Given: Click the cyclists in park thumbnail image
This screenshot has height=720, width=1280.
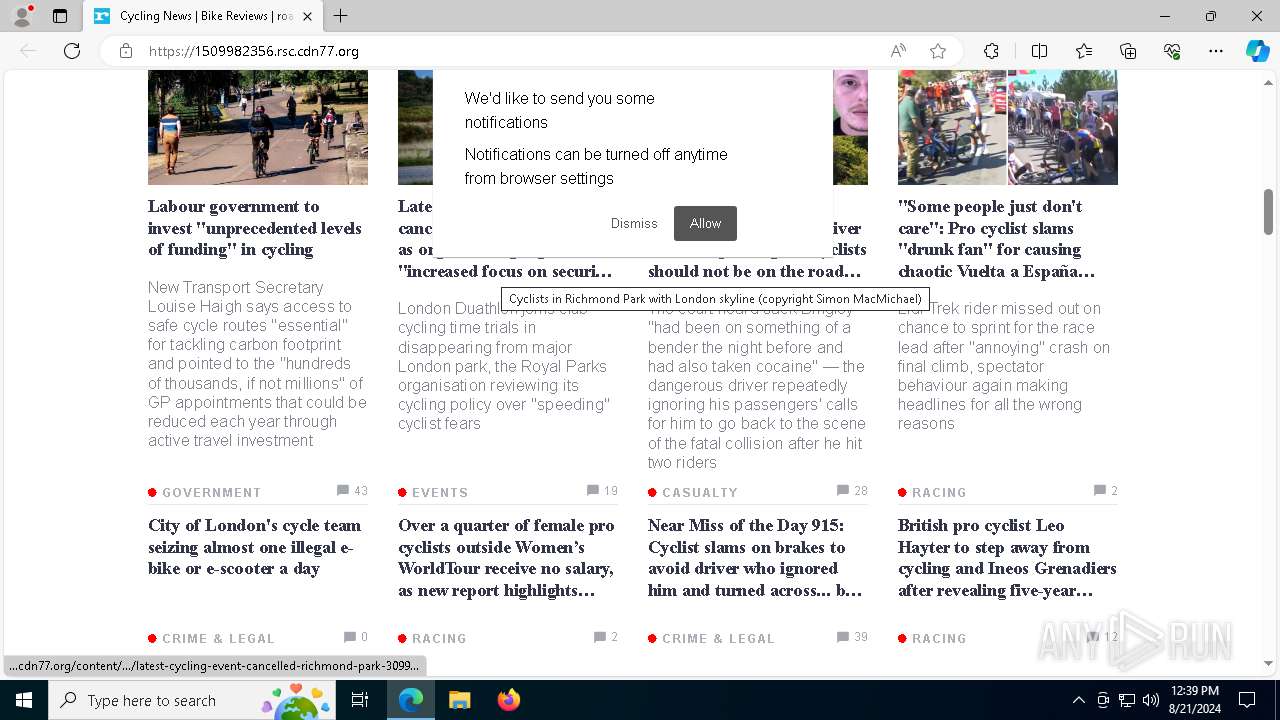Looking at the screenshot, I should pyautogui.click(x=258, y=127).
